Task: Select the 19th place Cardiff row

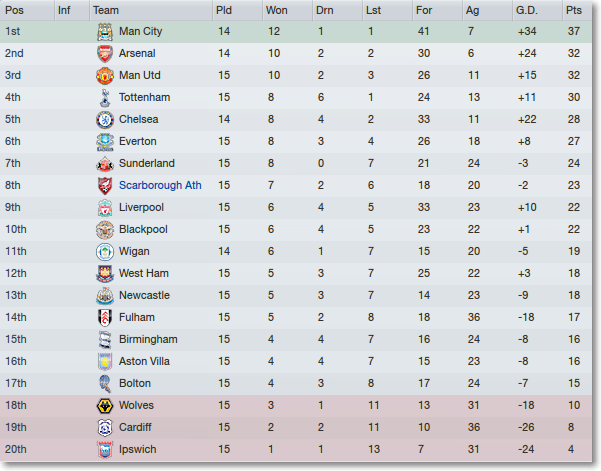Action: point(296,428)
